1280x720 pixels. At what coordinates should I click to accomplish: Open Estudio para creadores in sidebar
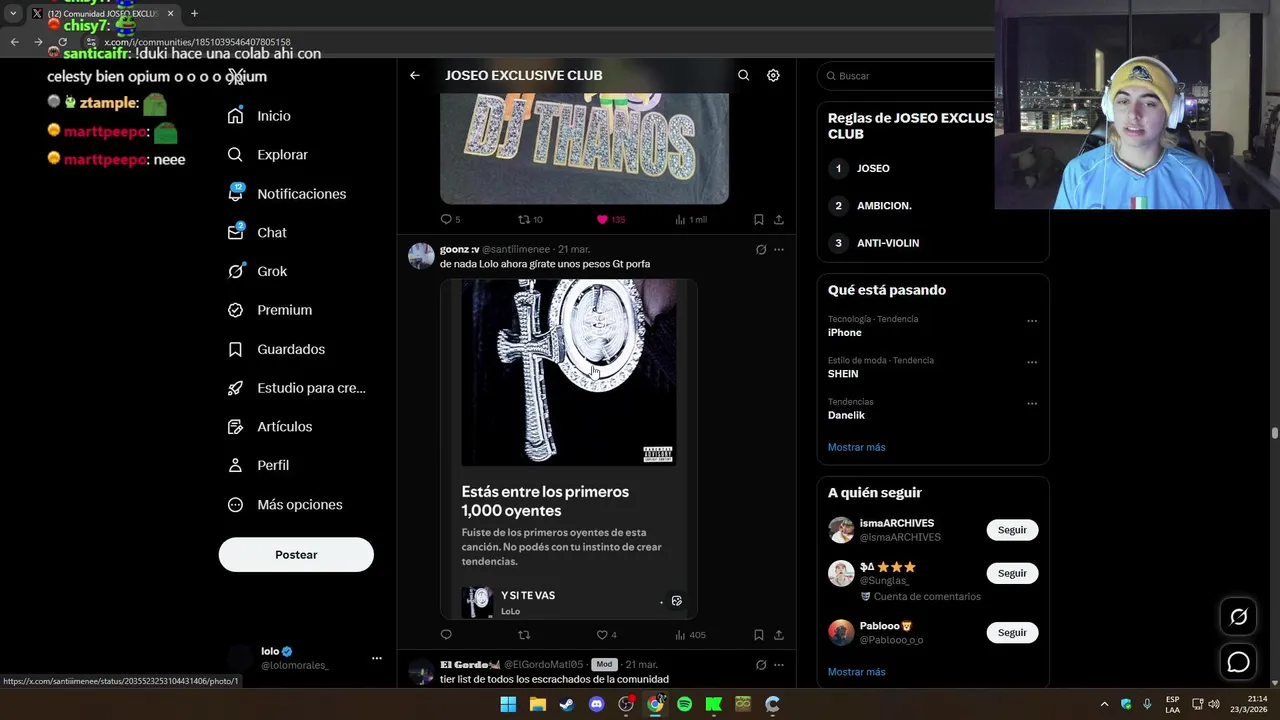pyautogui.click(x=296, y=388)
